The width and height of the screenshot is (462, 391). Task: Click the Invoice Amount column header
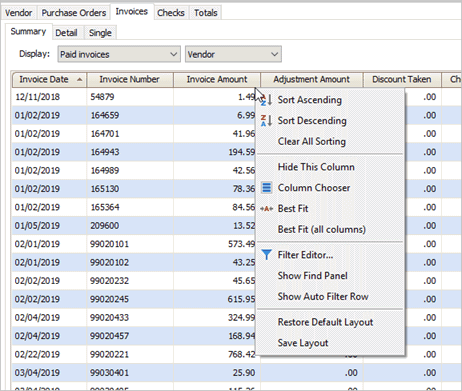(x=217, y=80)
